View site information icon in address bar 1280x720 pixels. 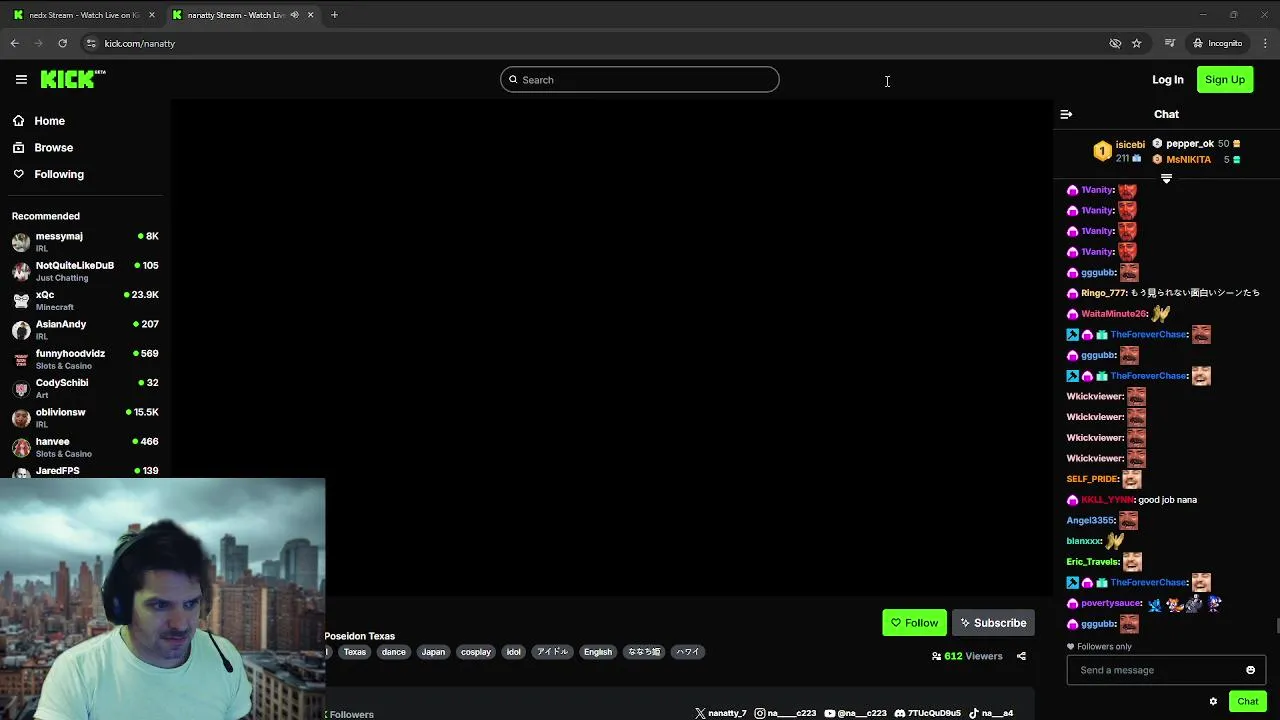click(91, 43)
